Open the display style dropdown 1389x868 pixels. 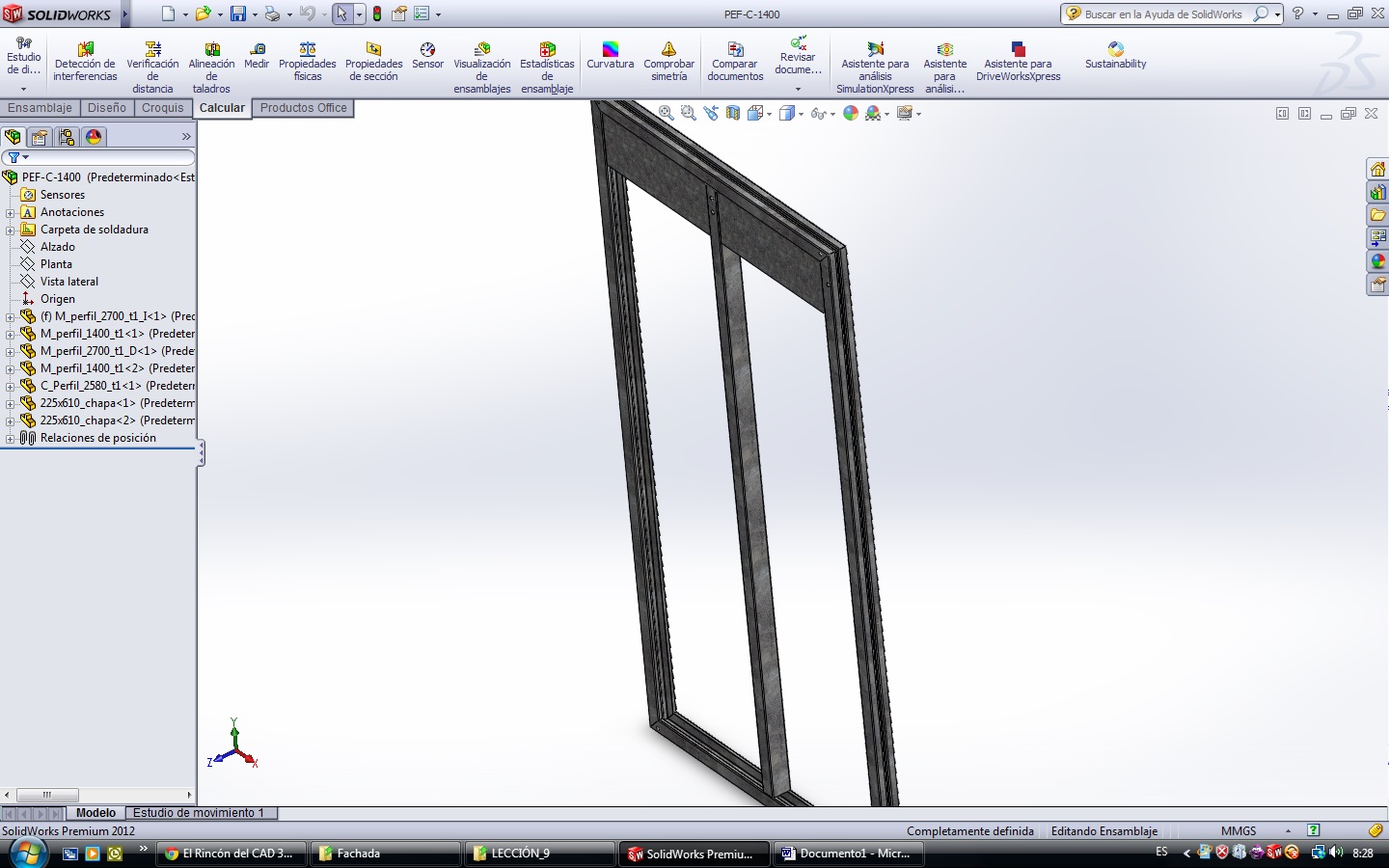pos(801,114)
